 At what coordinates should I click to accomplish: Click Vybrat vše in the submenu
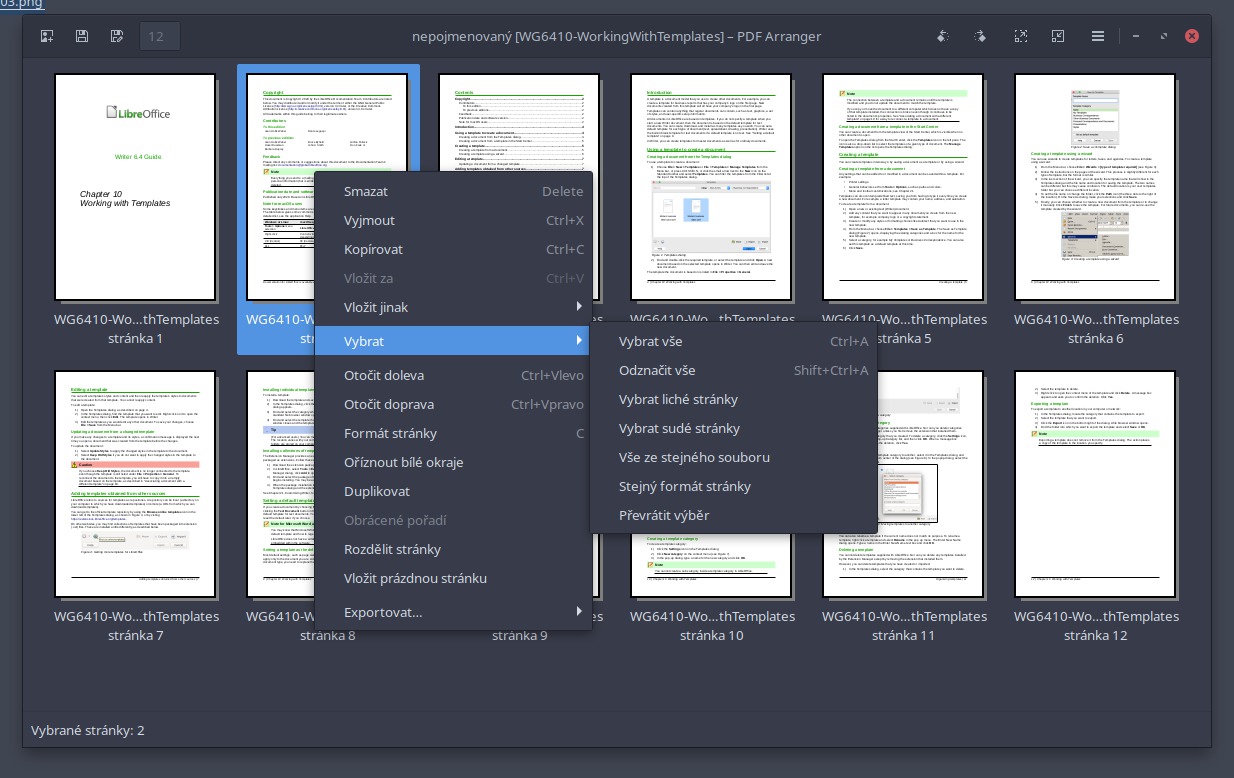point(733,341)
